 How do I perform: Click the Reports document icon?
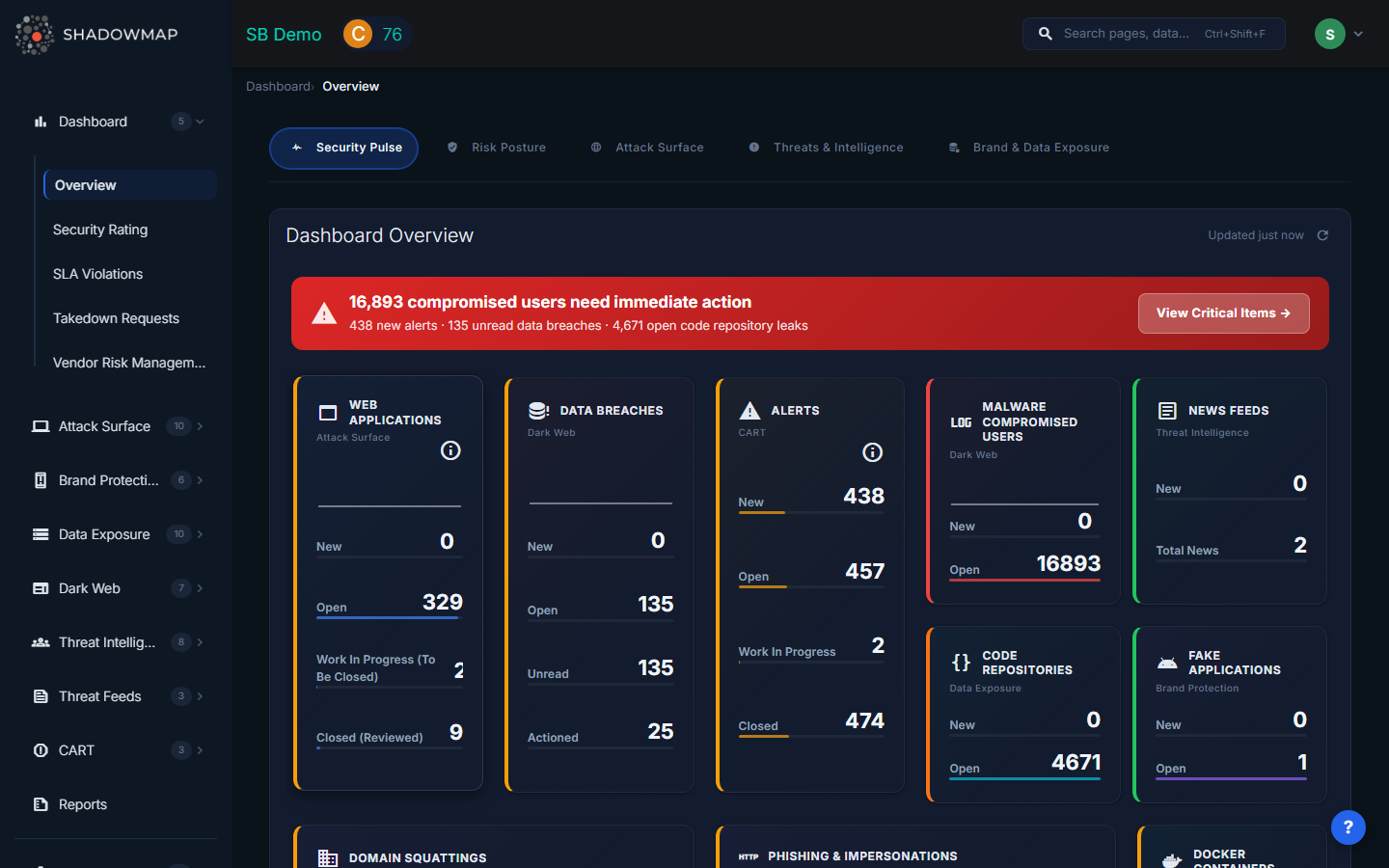(40, 803)
